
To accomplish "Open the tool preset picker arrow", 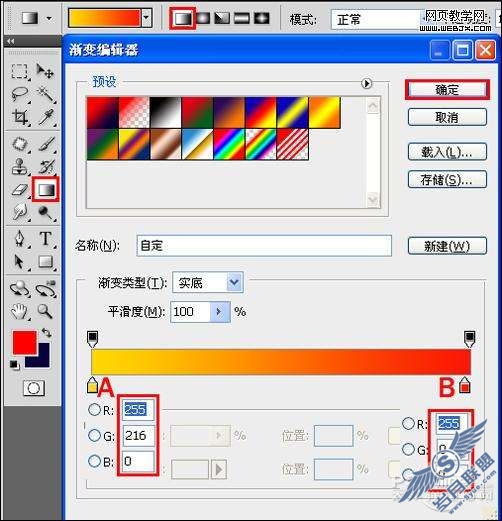I will [49, 18].
